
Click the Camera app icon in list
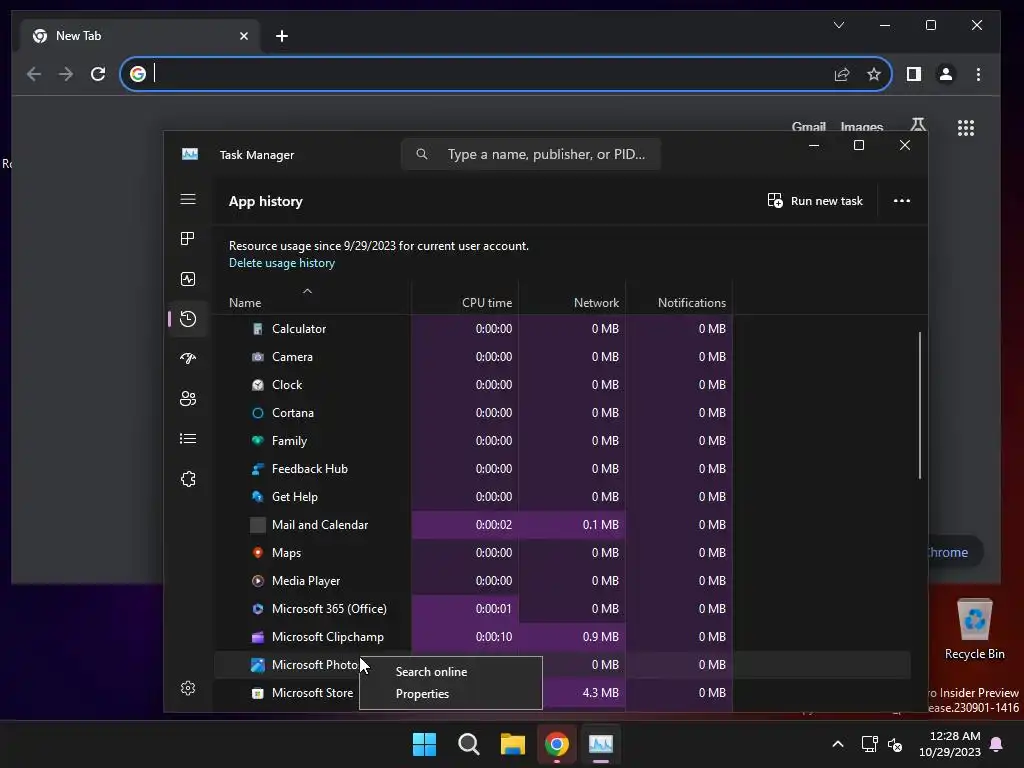click(x=258, y=357)
